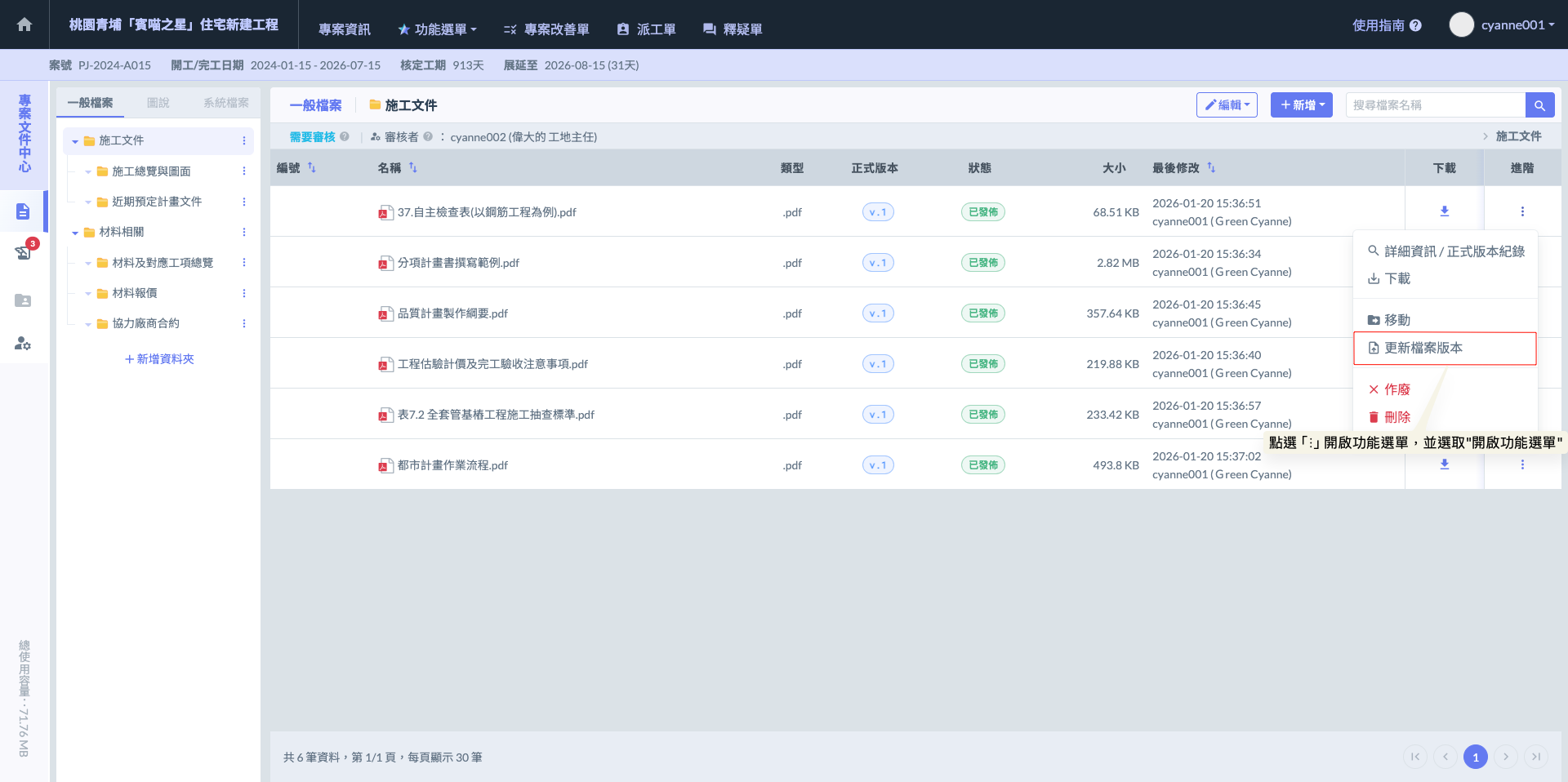Viewport: 1568px width, 782px height.
Task: Sort the list by 最後修改 column
Action: (1211, 167)
